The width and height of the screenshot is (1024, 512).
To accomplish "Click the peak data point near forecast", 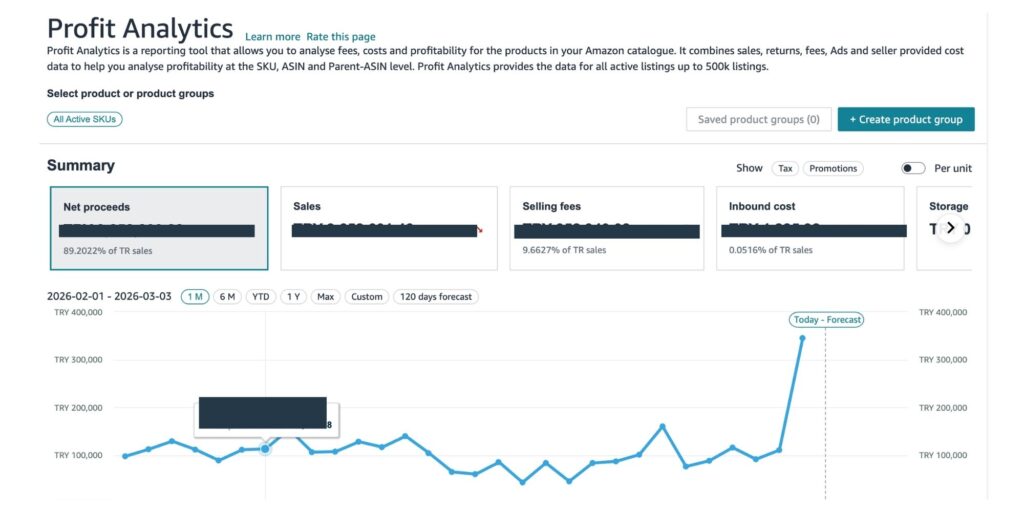I will 803,338.
